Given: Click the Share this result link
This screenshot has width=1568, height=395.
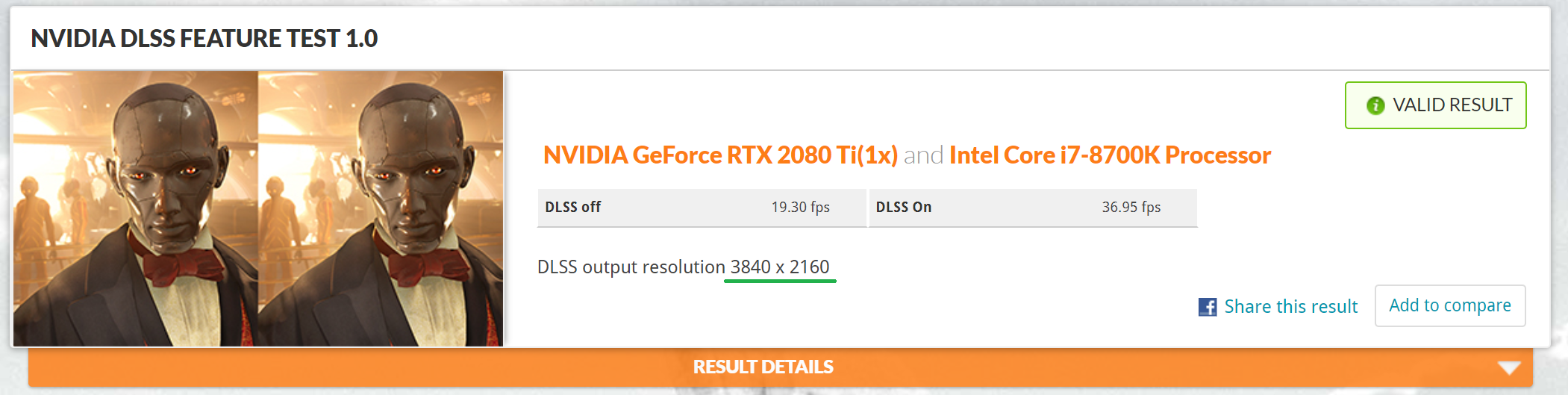Looking at the screenshot, I should coord(1290,307).
